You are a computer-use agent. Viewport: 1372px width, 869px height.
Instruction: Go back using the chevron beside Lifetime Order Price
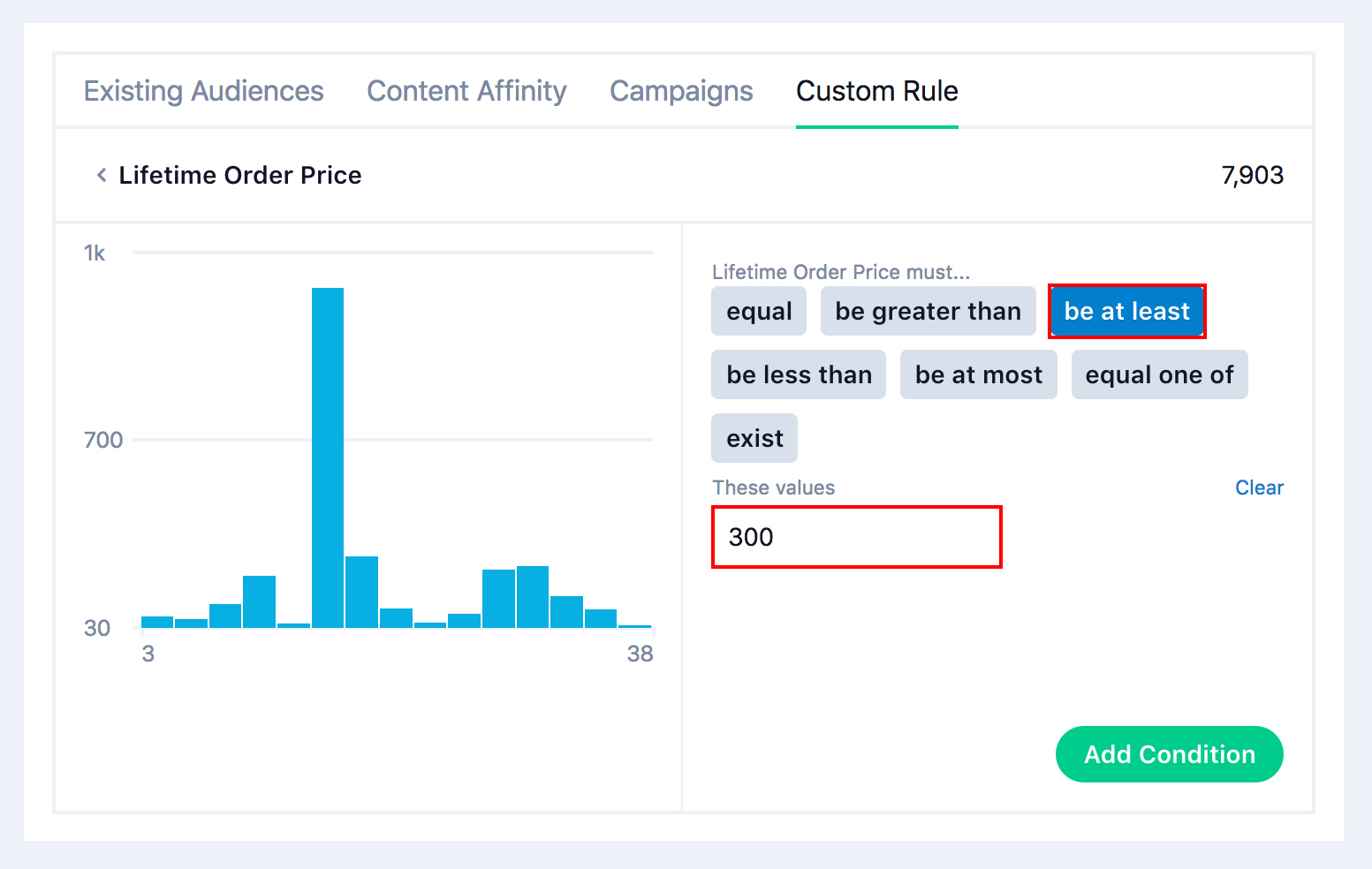[102, 175]
